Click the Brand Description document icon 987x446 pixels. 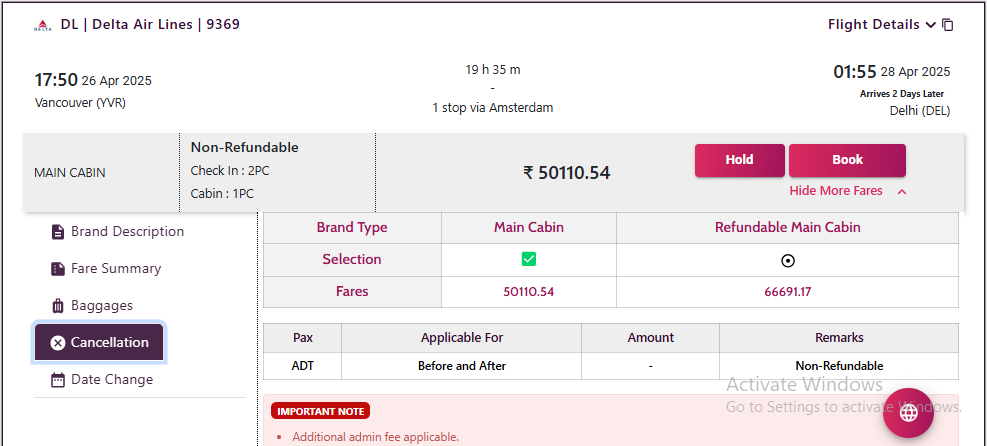pos(58,232)
